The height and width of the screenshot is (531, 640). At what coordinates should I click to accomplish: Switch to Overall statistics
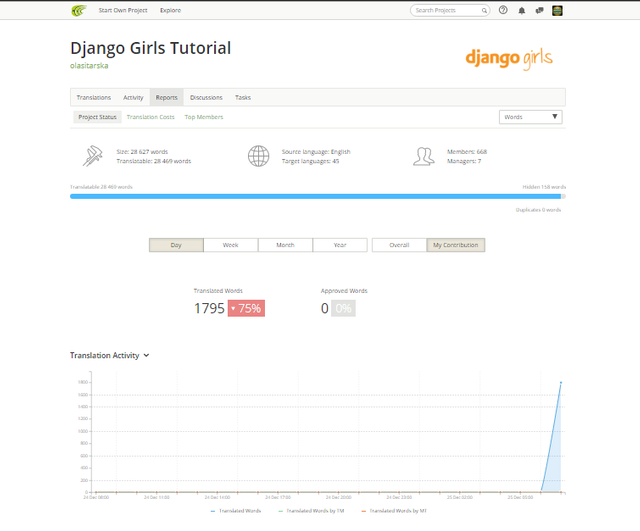[399, 245]
